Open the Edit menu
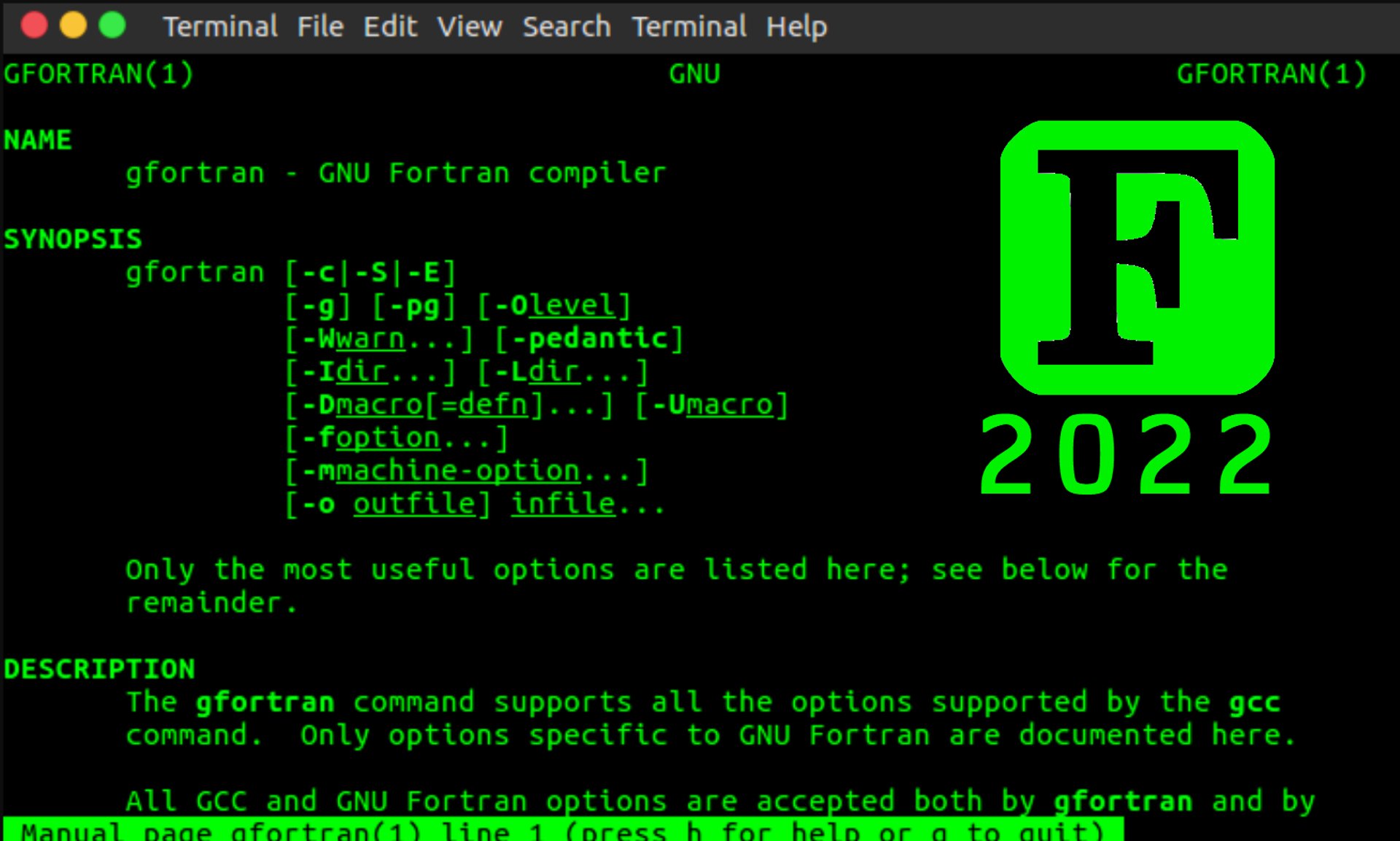Viewport: 1400px width, 841px height. 390,27
